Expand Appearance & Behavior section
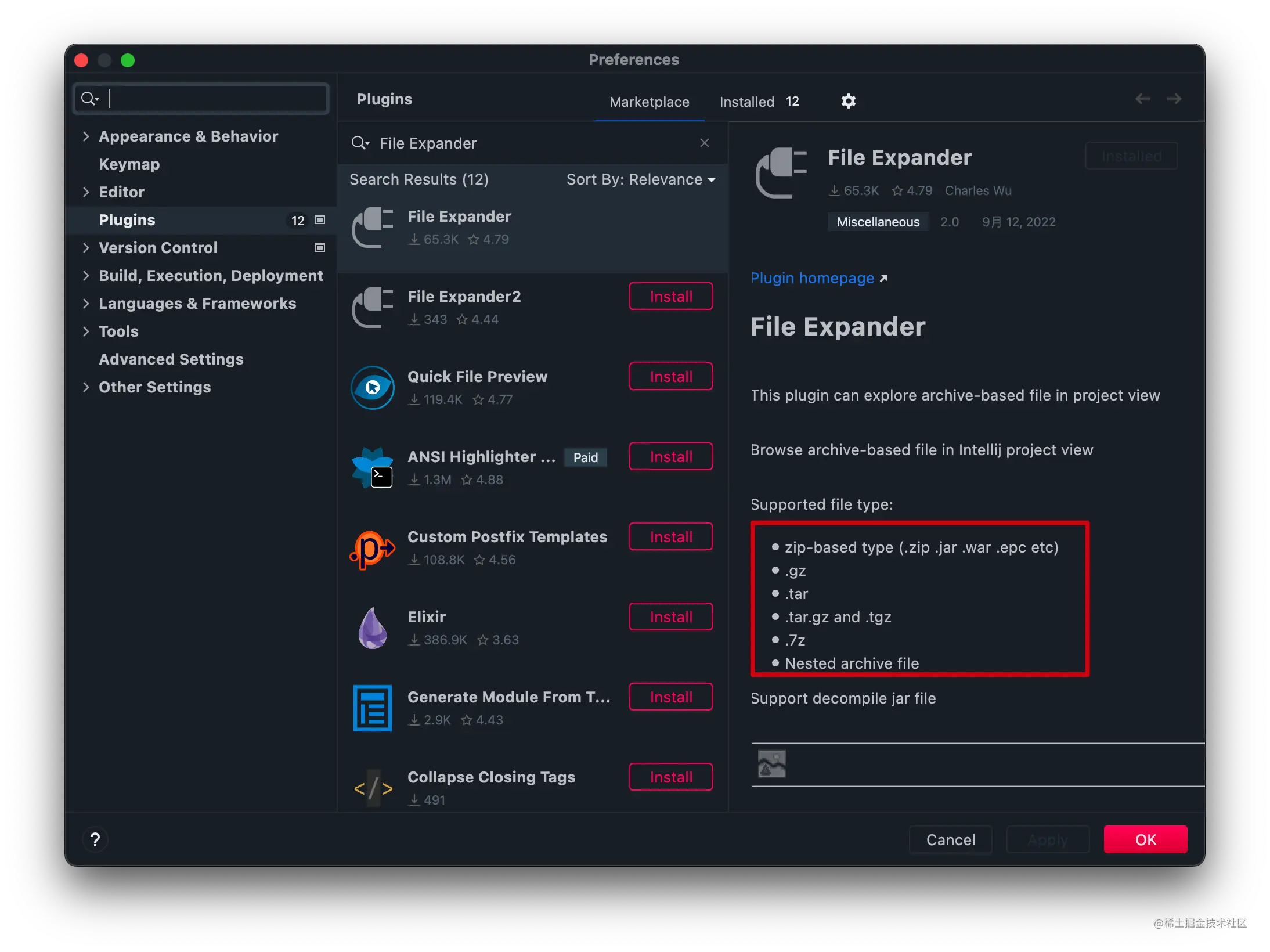1270x952 pixels. pos(86,136)
